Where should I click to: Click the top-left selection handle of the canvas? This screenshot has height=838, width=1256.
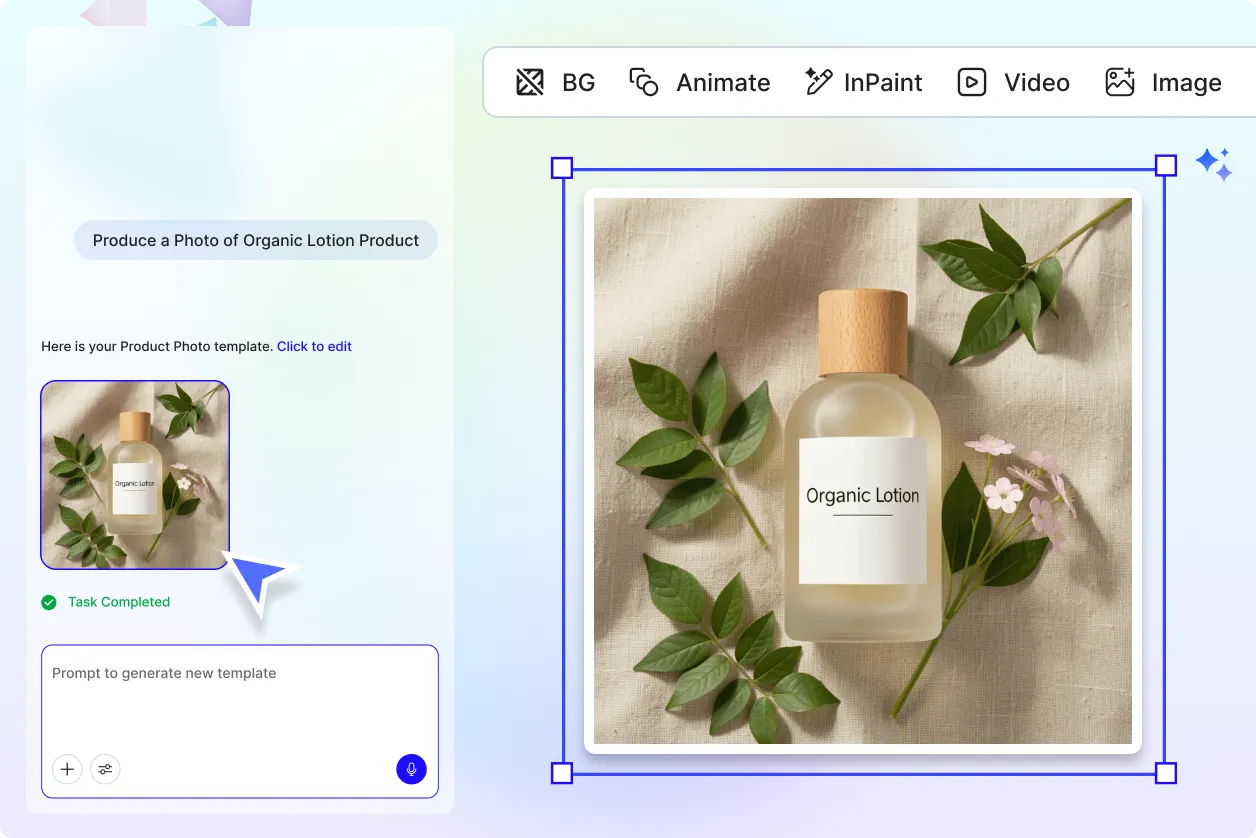[x=562, y=167]
